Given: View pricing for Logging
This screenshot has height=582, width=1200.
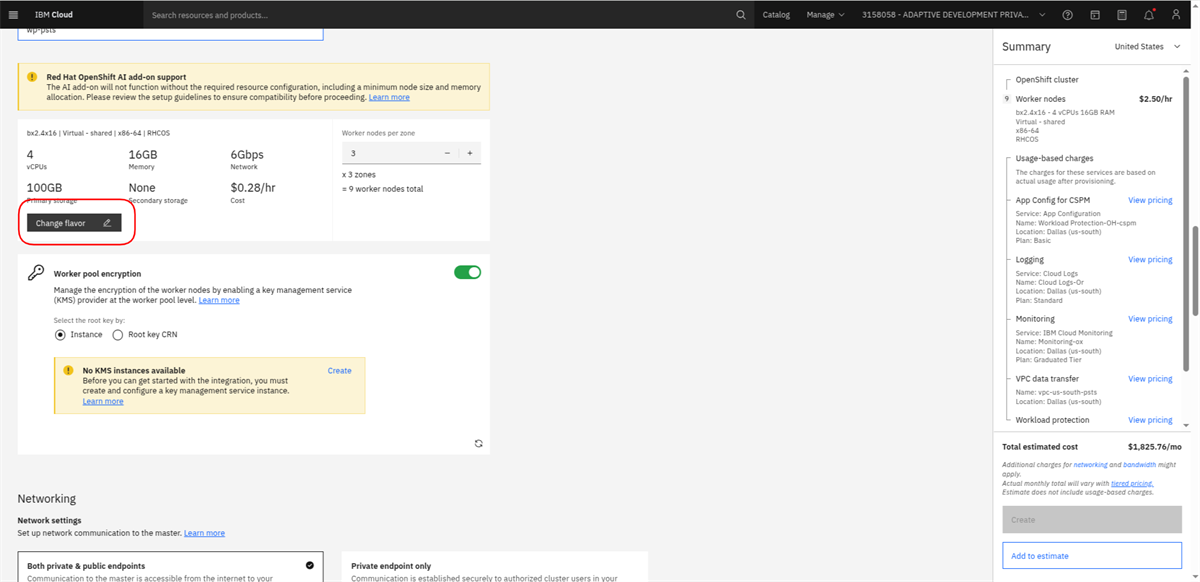Looking at the screenshot, I should (x=1150, y=260).
